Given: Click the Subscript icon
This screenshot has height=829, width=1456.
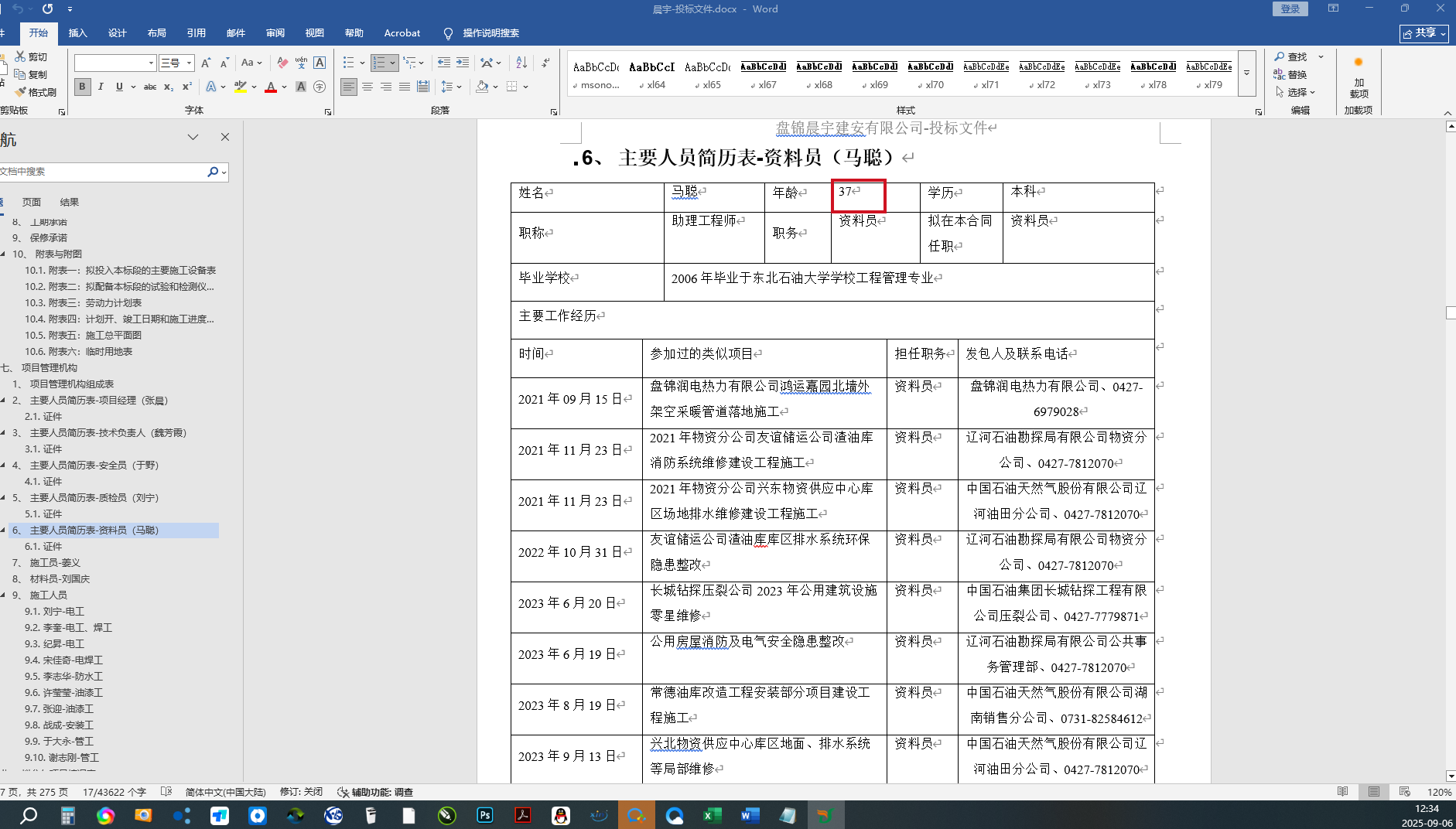Looking at the screenshot, I should (169, 87).
